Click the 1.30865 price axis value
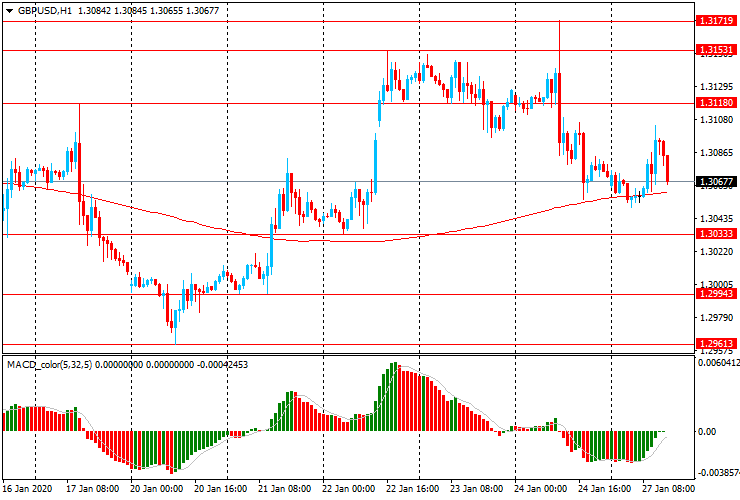740x500 pixels. point(717,153)
